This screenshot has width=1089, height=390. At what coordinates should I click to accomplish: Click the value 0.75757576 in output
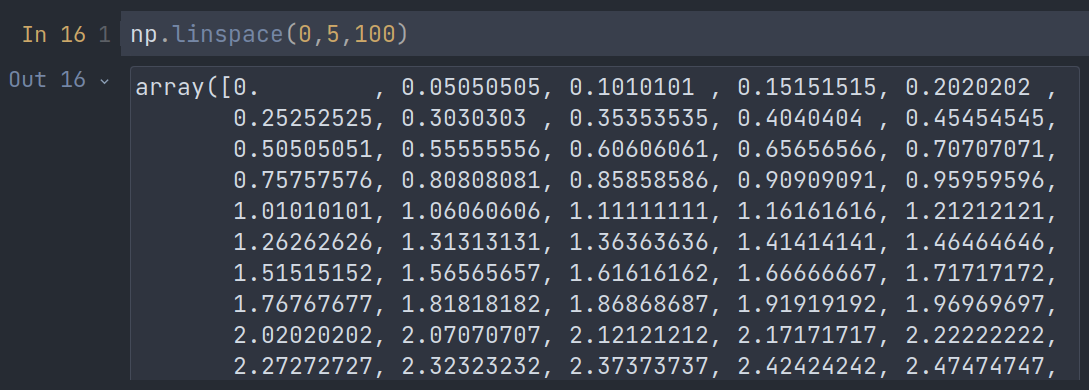tap(303, 180)
